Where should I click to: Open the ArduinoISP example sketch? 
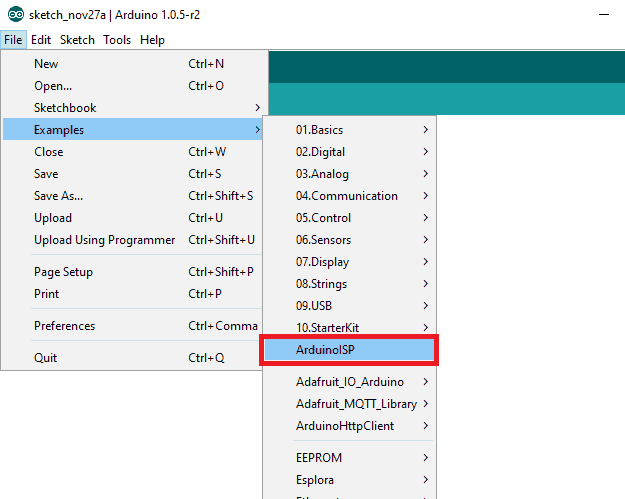click(350, 350)
